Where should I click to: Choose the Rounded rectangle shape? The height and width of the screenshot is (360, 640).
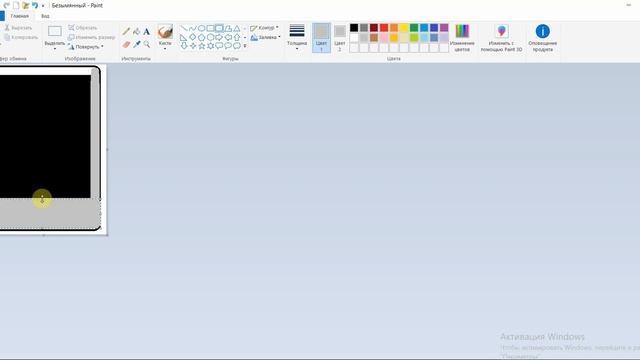pyautogui.click(x=219, y=28)
